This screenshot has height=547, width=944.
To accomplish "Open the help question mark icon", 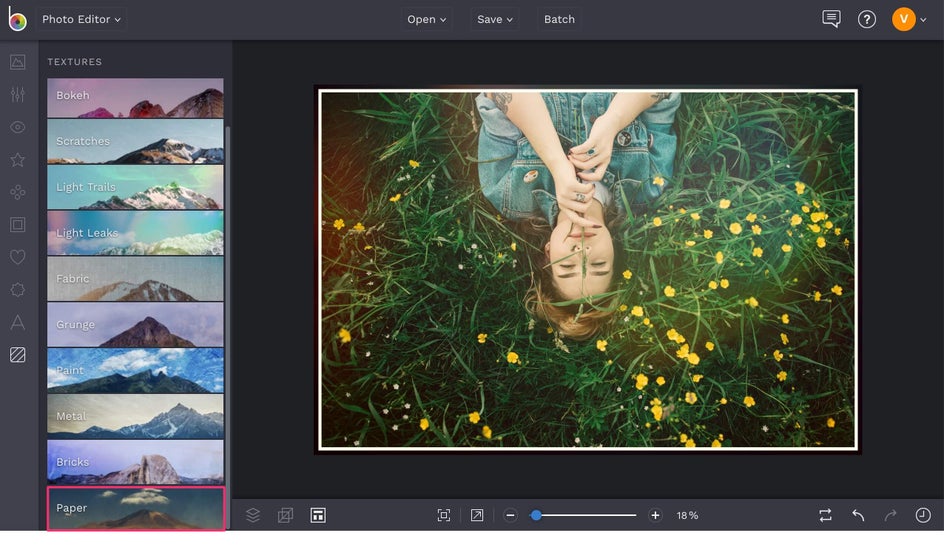I will coord(867,19).
